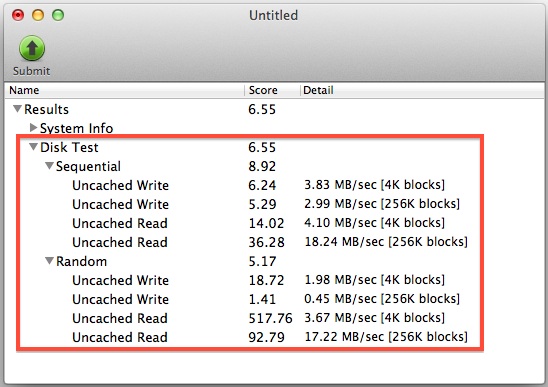Collapse the Results tree node
Viewport: 548px width, 387px height.
[x=17, y=109]
